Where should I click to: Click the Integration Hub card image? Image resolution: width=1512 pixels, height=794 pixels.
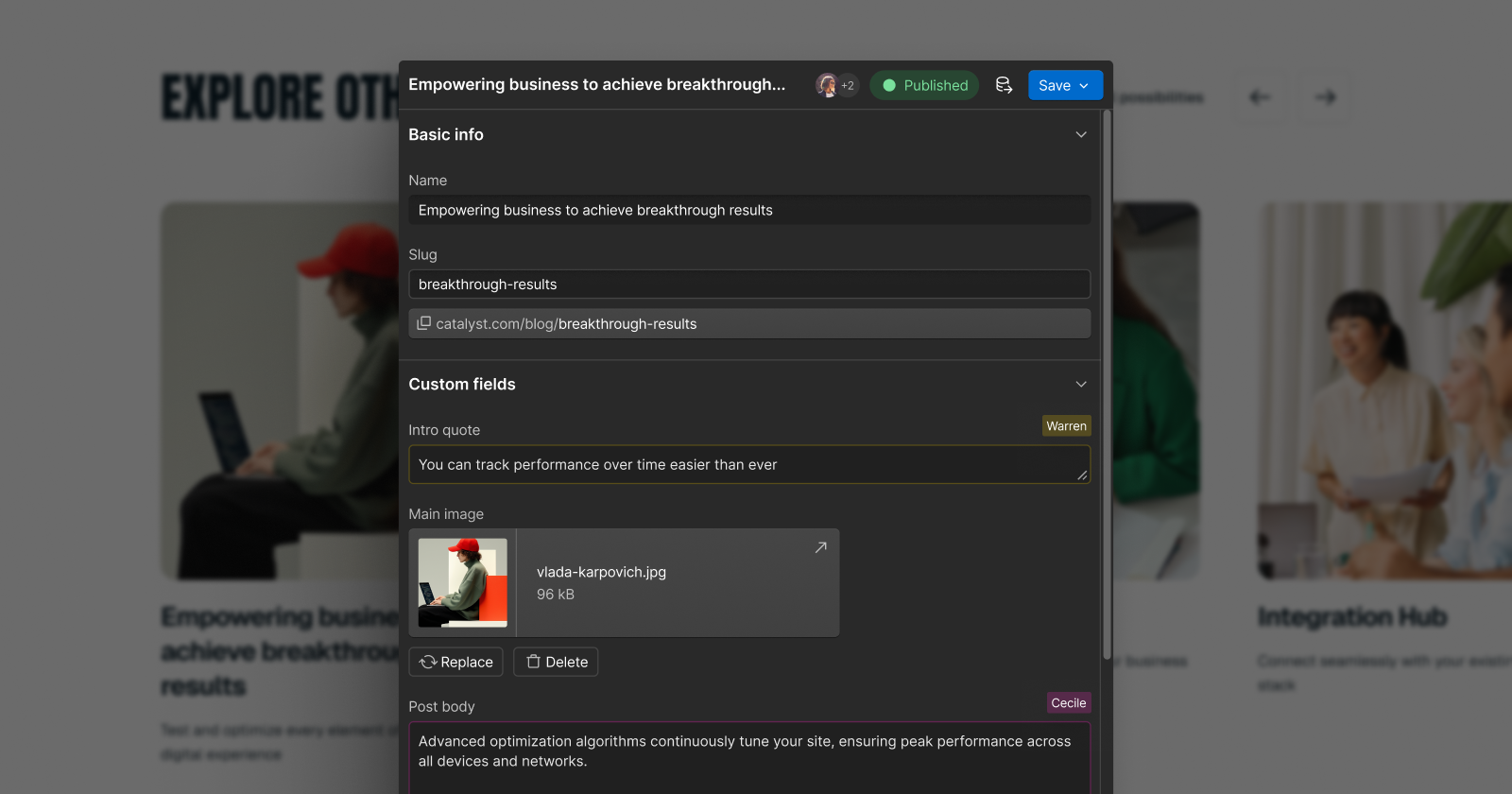tap(1384, 390)
